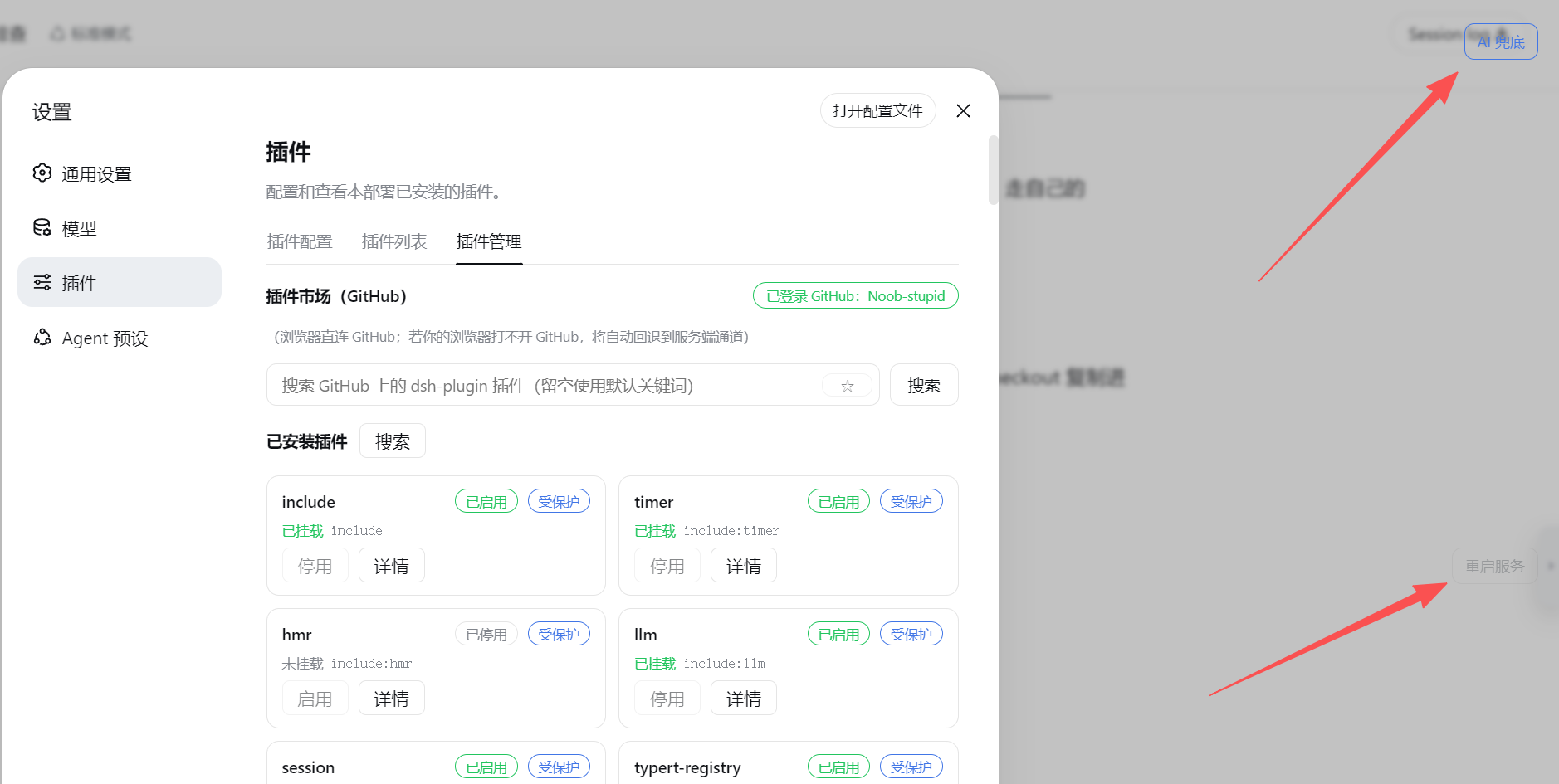Click 停用 on the llm plugin card

click(667, 698)
